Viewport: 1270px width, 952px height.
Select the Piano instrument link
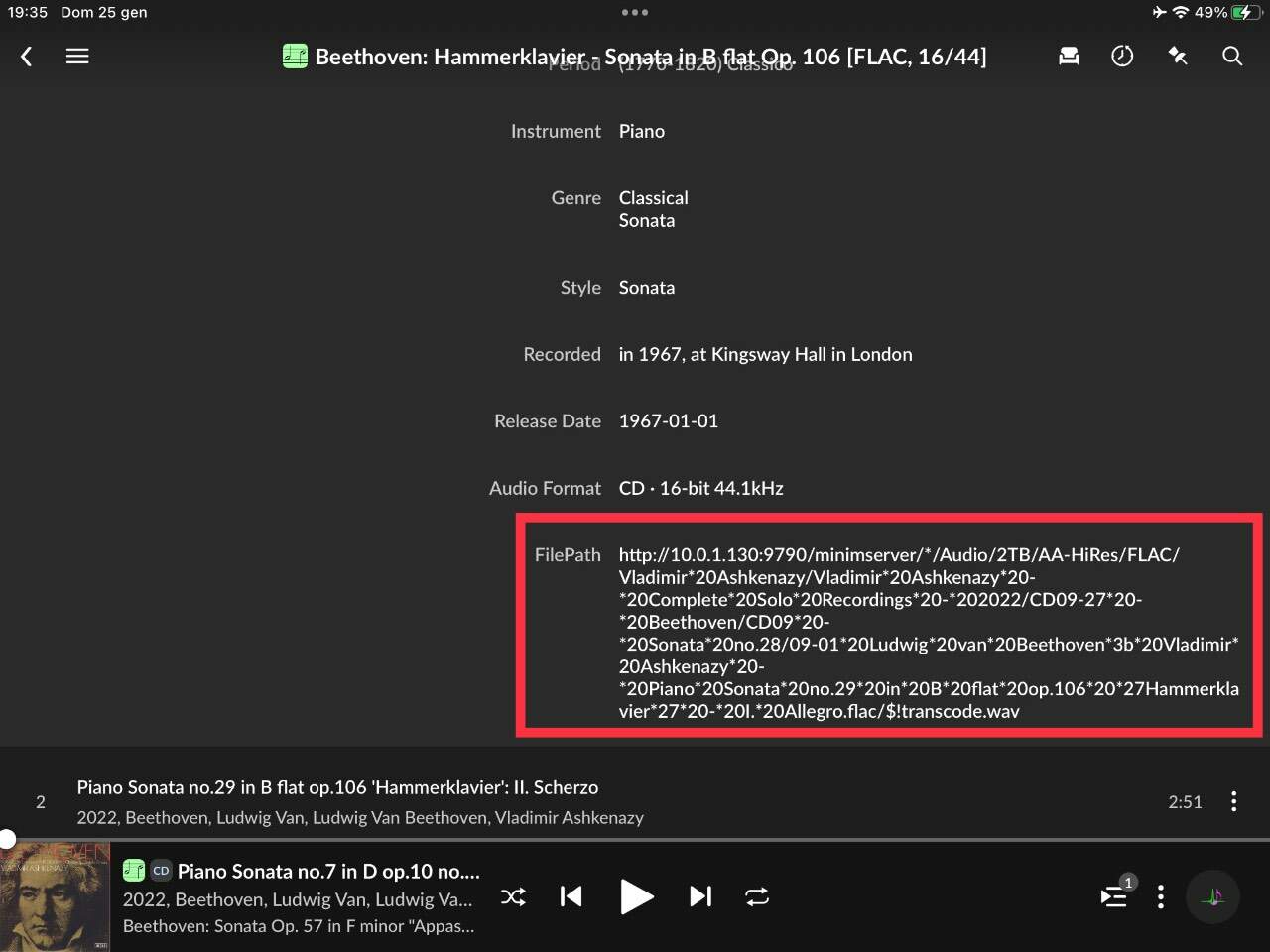coord(641,131)
